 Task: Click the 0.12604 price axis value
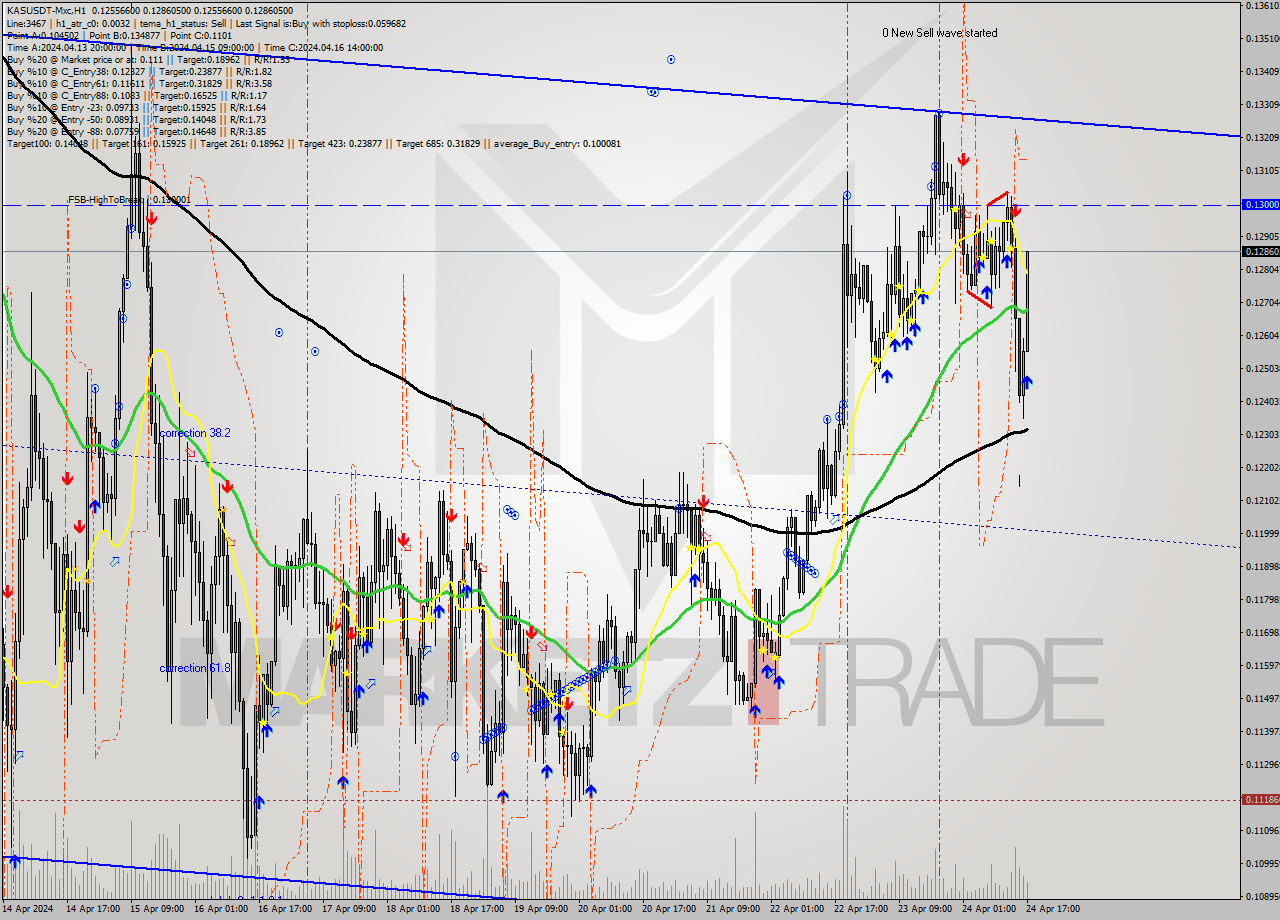pos(1263,335)
